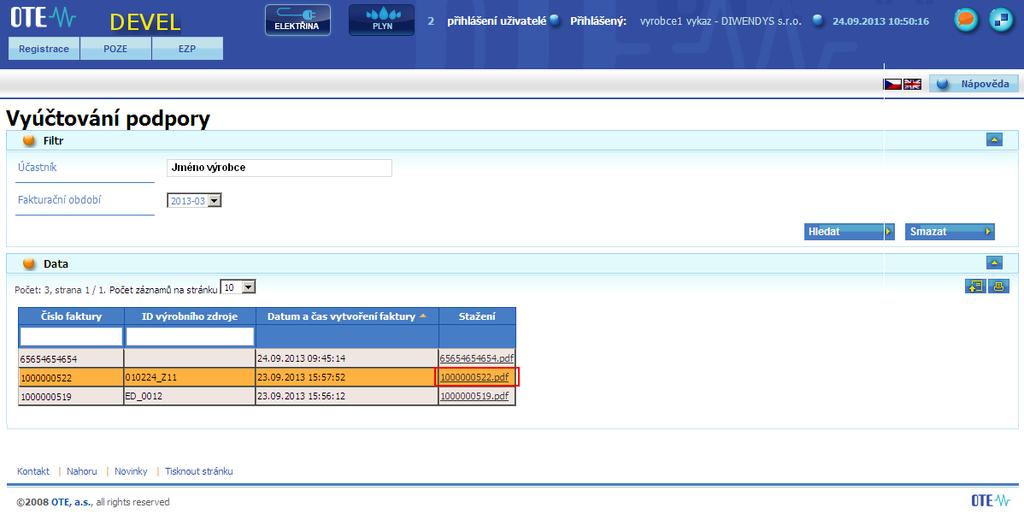The width and height of the screenshot is (1024, 514).
Task: Select invoice row 65654654654
Action: click(x=267, y=359)
